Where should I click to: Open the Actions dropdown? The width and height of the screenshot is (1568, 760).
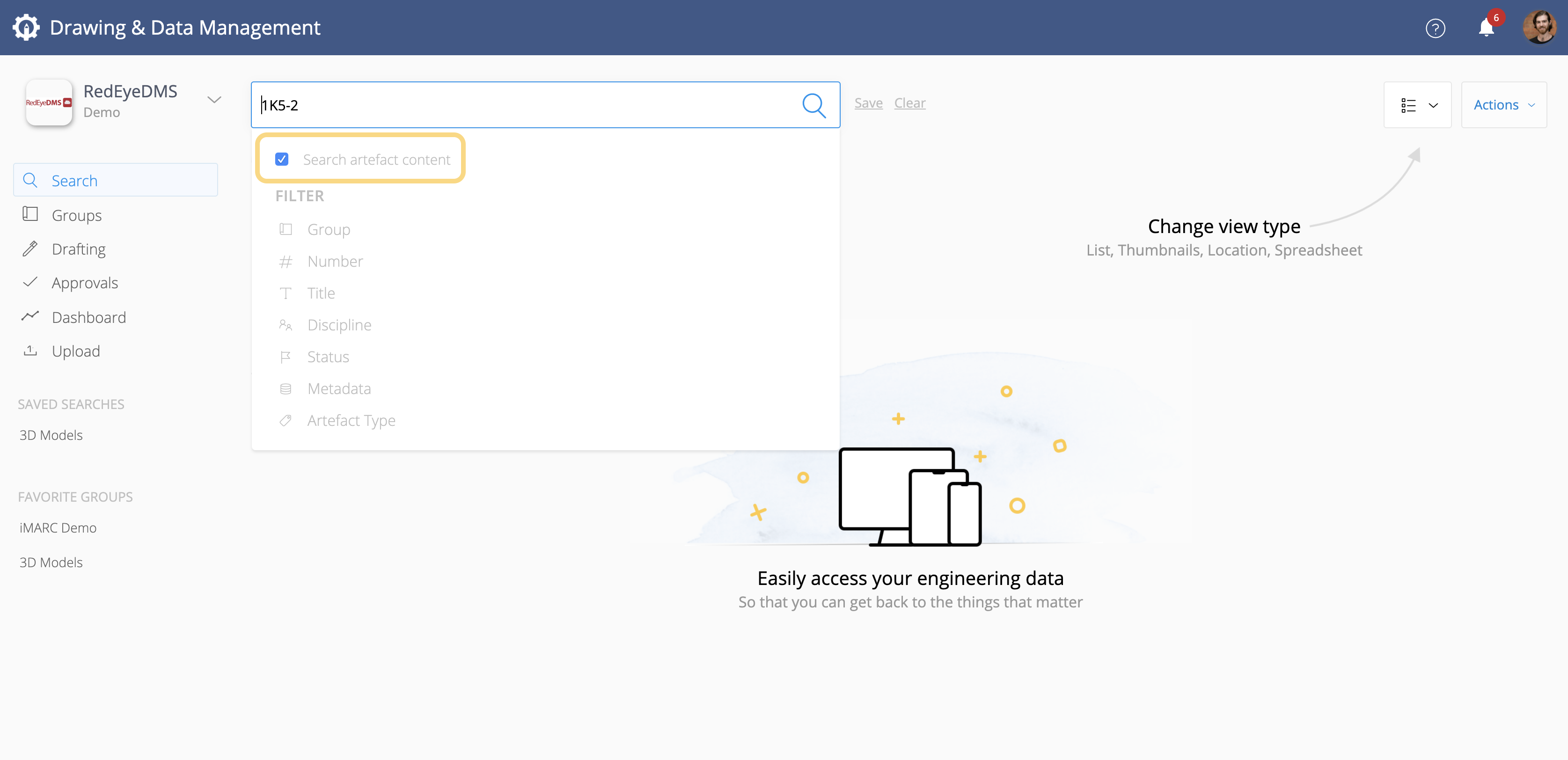[1503, 105]
